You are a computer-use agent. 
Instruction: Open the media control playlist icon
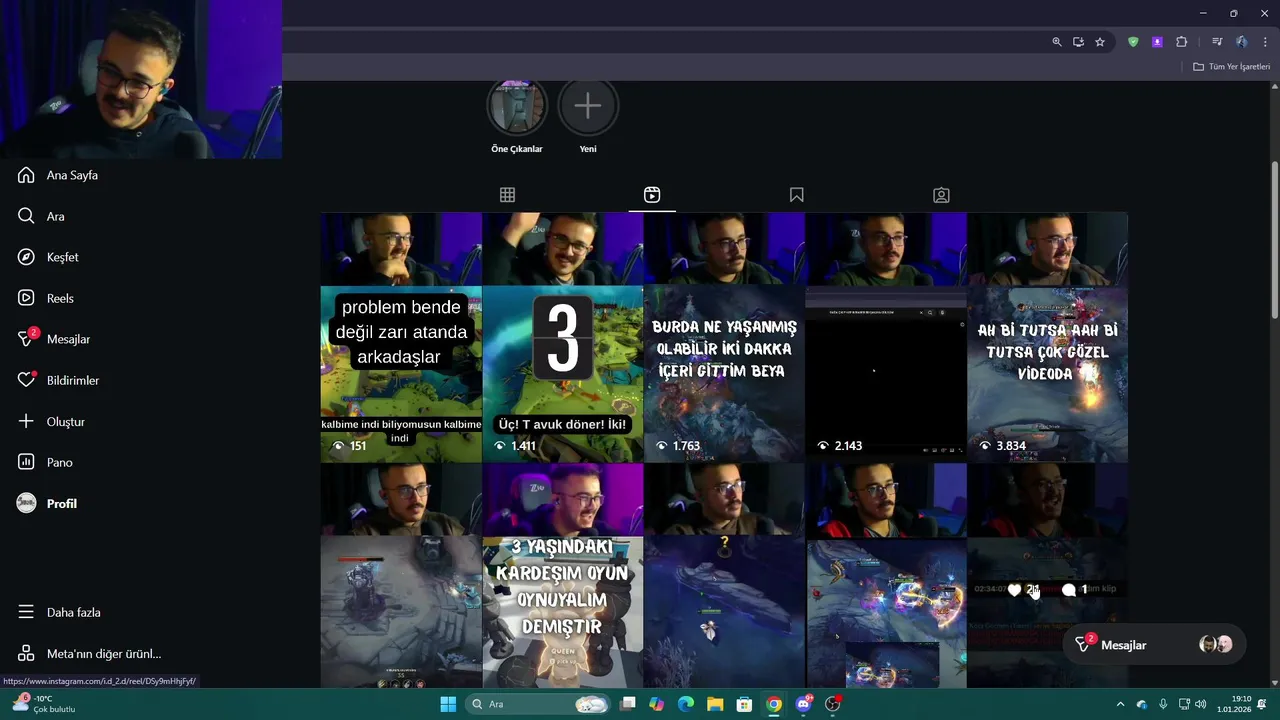point(1217,42)
